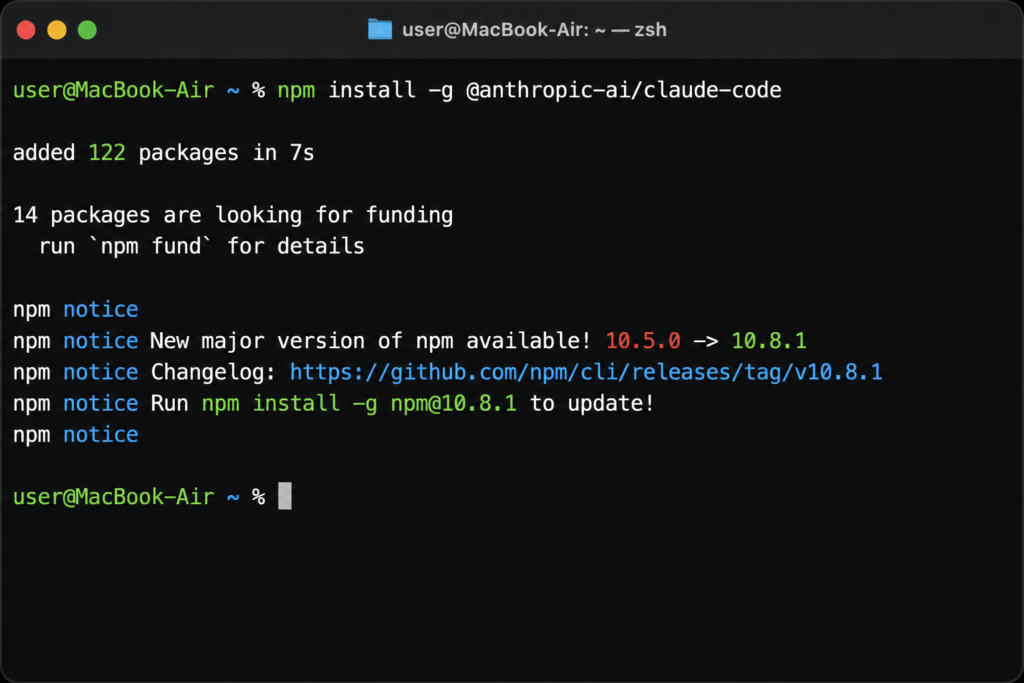Click the green npm command word on first line
Viewport: 1024px width, 683px height.
click(296, 91)
